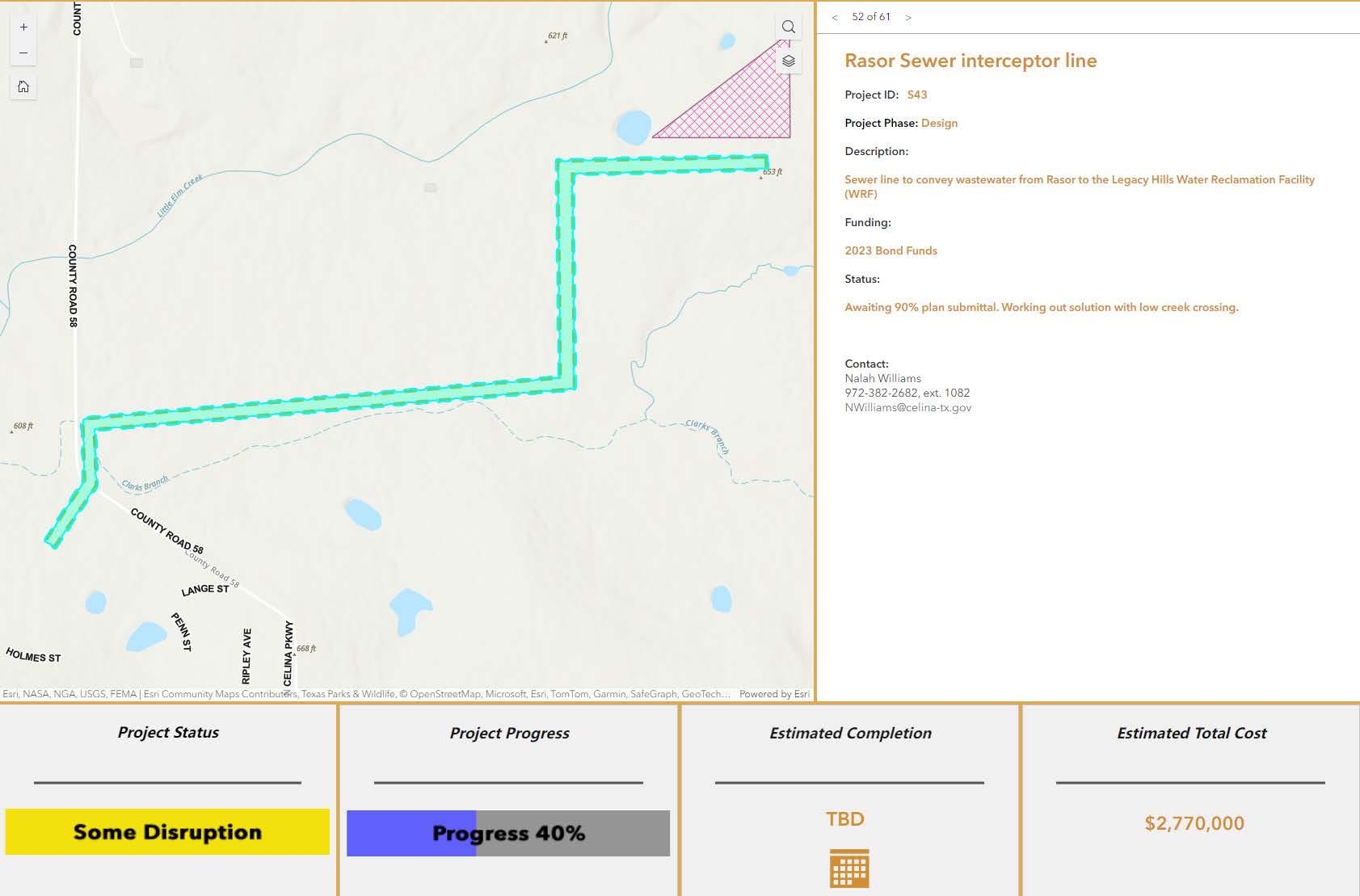Click the Design project phase value
This screenshot has height=896, width=1360.
[939, 123]
